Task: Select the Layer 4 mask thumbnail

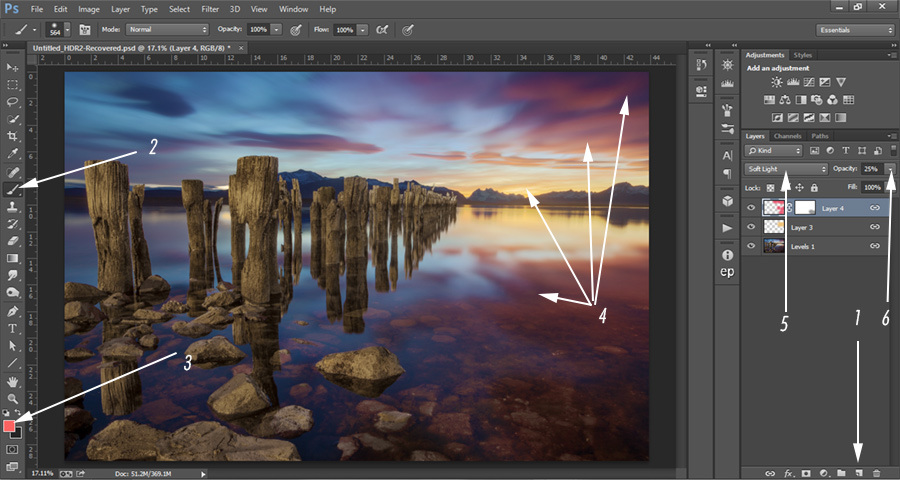Action: (807, 208)
